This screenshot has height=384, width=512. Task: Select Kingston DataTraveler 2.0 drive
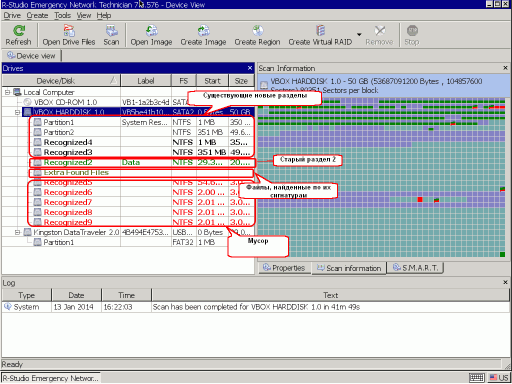coord(76,232)
